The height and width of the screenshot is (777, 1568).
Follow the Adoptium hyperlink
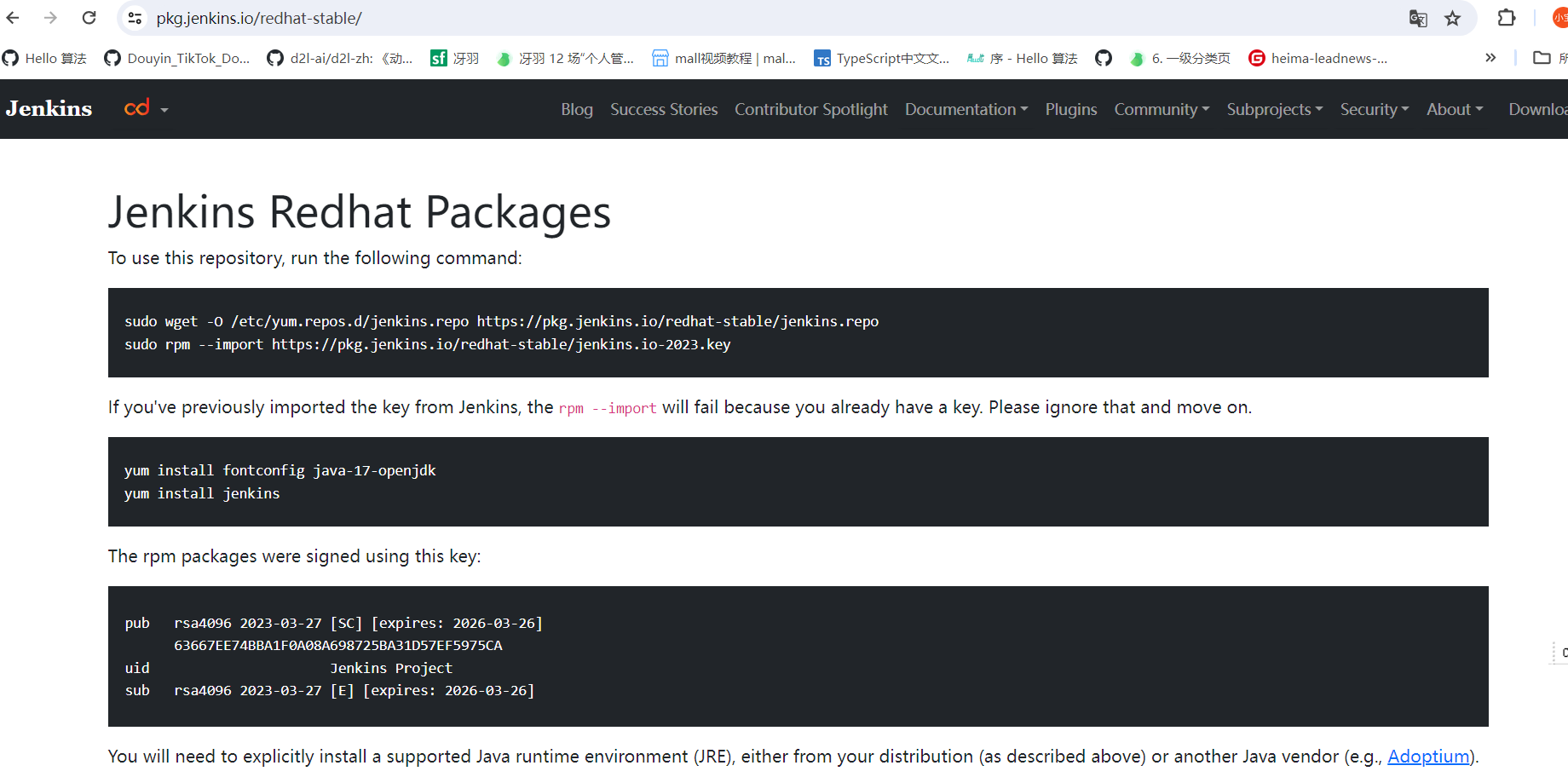coord(1428,756)
